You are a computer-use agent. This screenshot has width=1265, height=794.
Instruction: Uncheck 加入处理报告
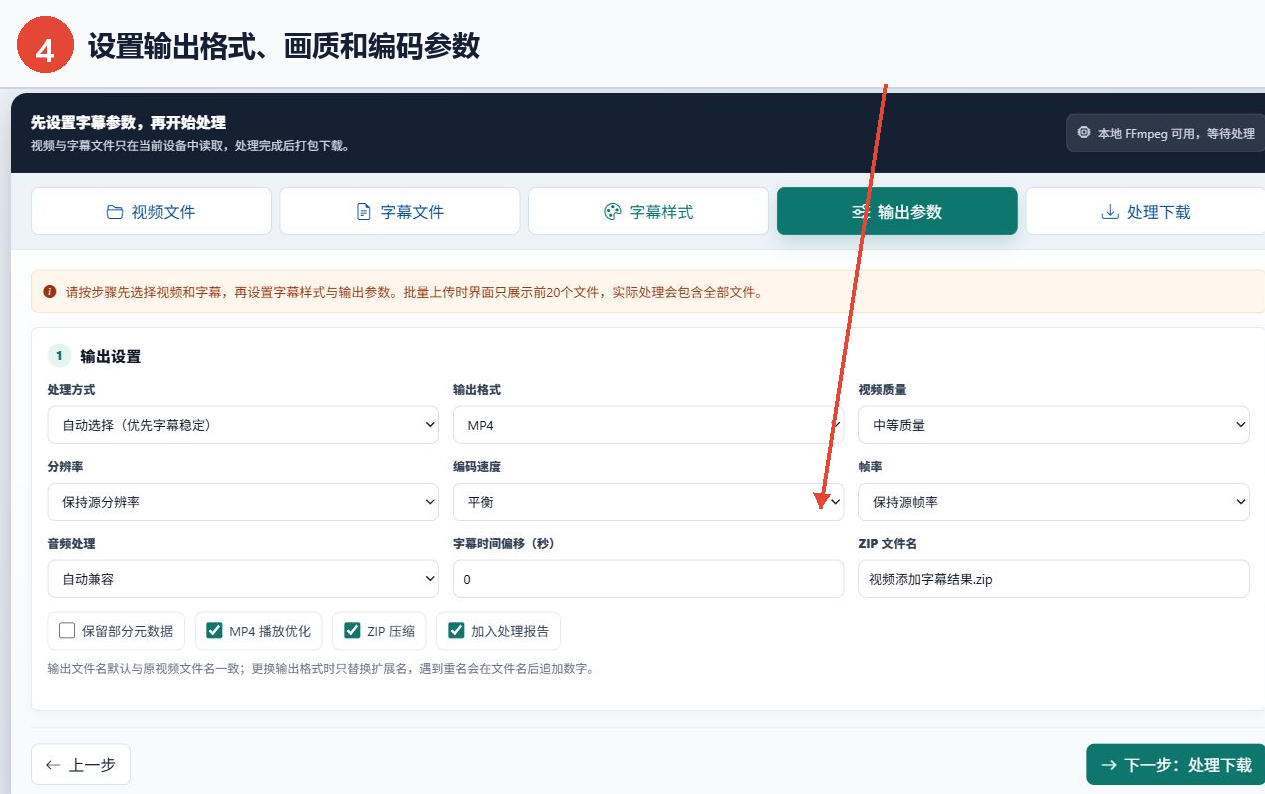pos(456,630)
